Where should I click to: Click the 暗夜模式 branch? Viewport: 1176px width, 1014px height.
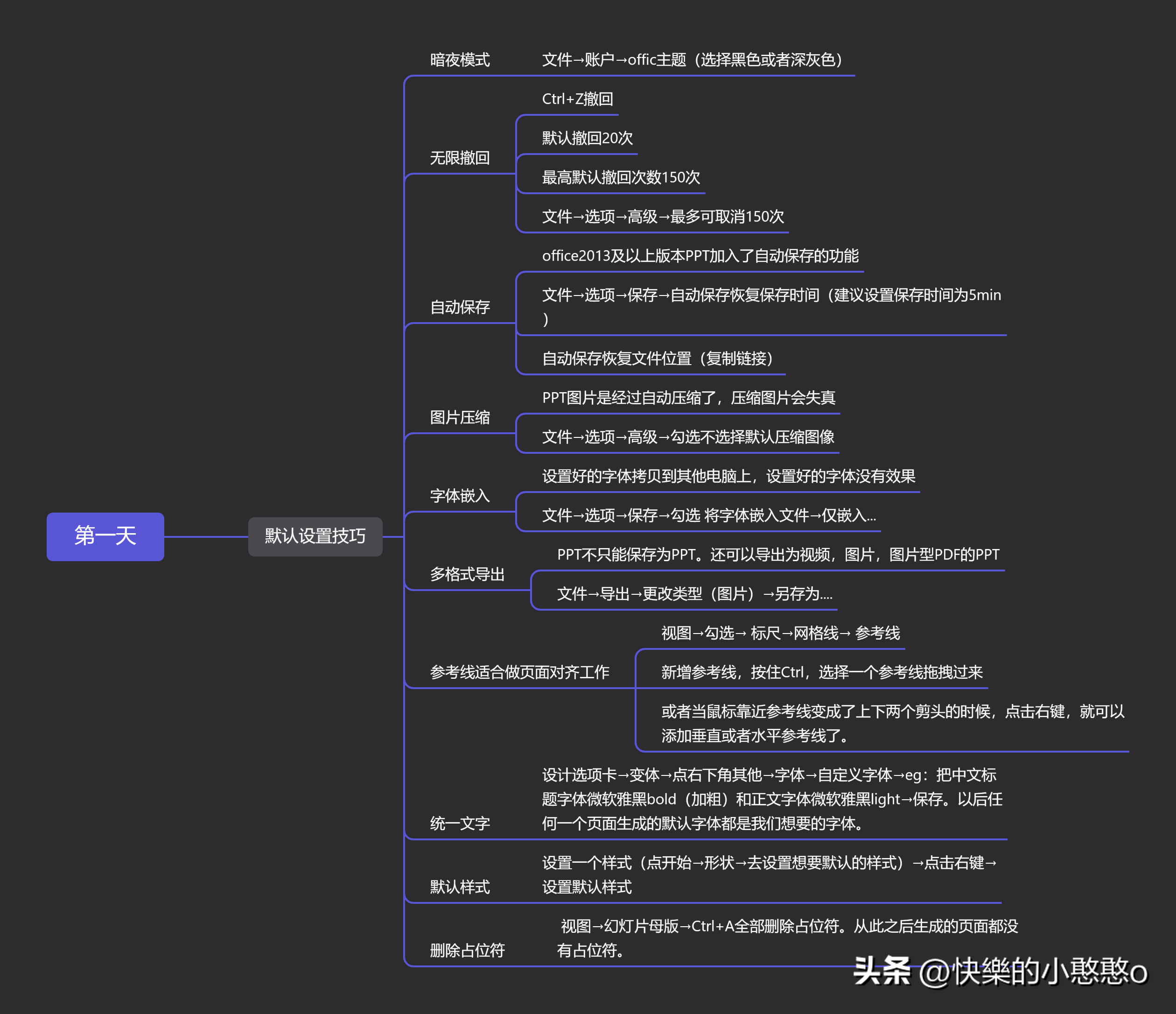pos(460,60)
